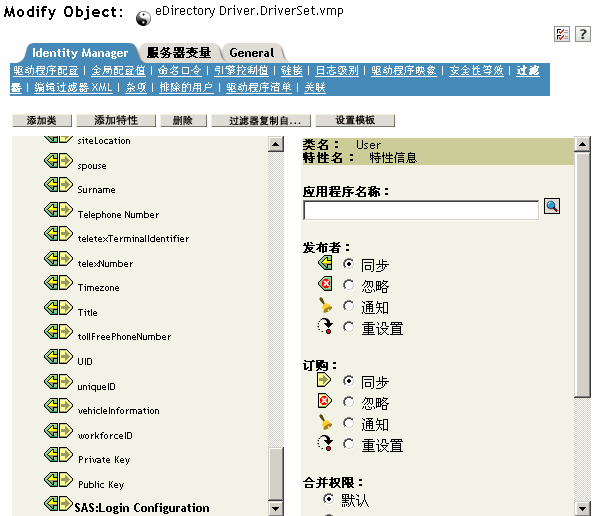This screenshot has height=516, width=594.
Task: Switch to the General tab
Action: point(252,53)
